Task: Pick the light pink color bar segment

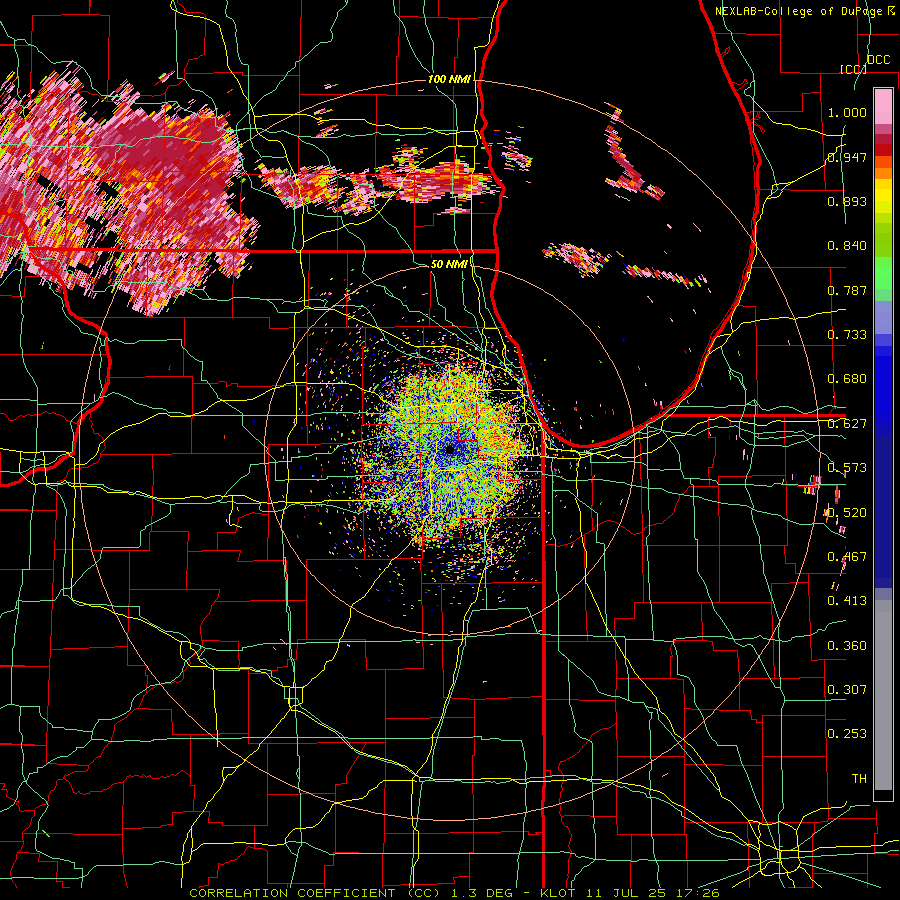Action: [883, 107]
